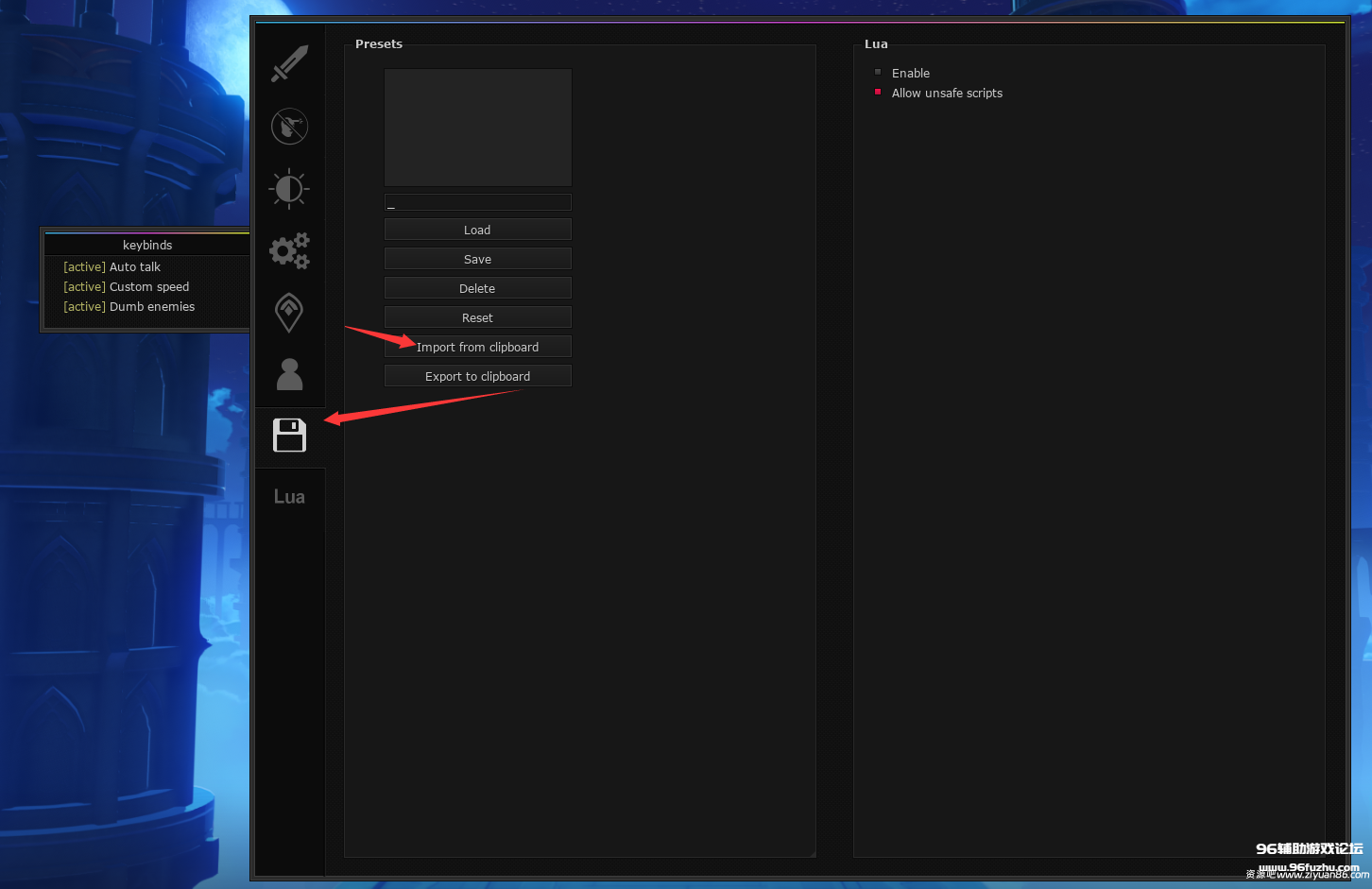Viewport: 1372px width, 889px height.
Task: Toggle Allow unsafe scripts checkbox
Action: click(878, 93)
